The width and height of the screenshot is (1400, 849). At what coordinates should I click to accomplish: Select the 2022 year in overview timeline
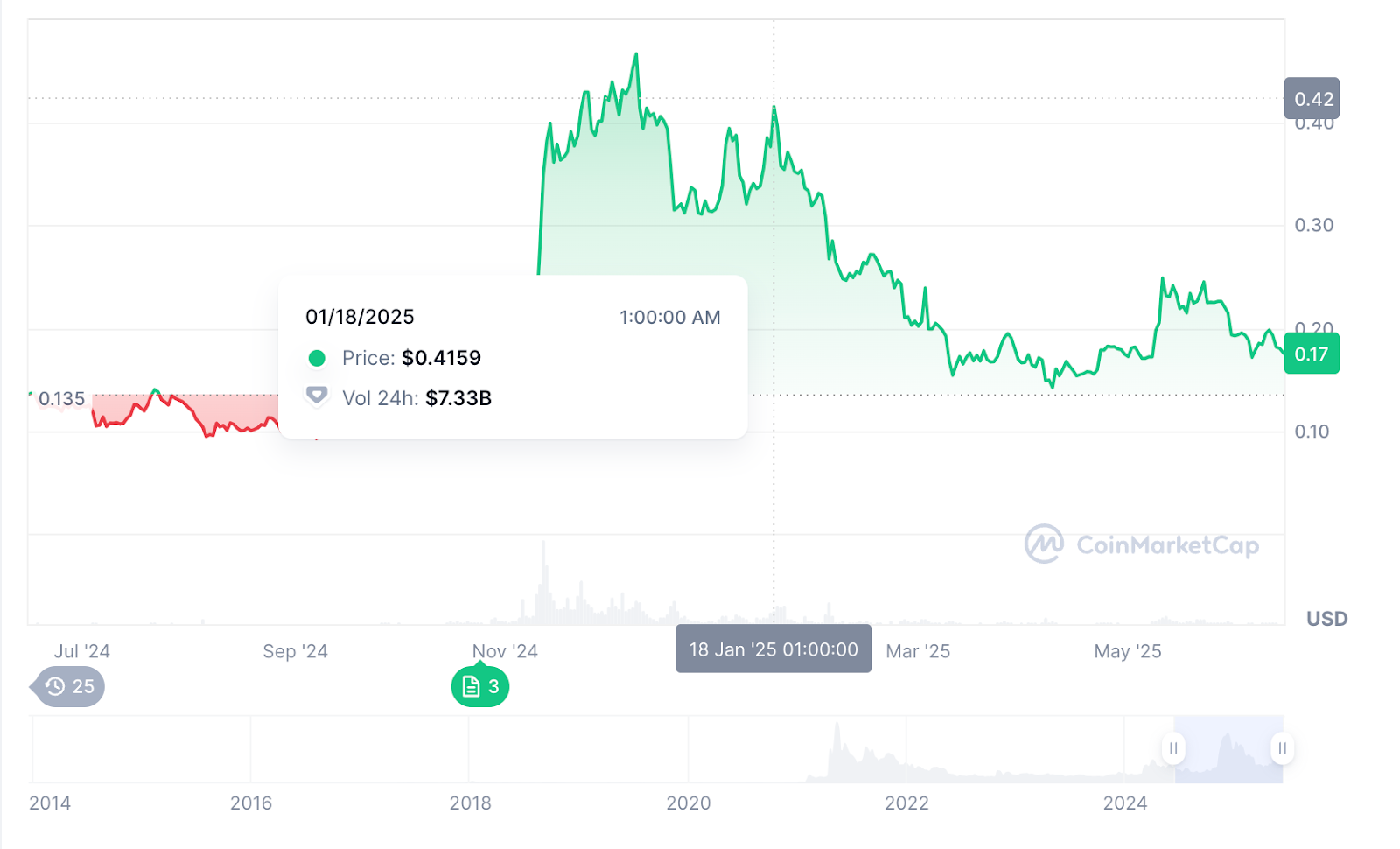[906, 803]
